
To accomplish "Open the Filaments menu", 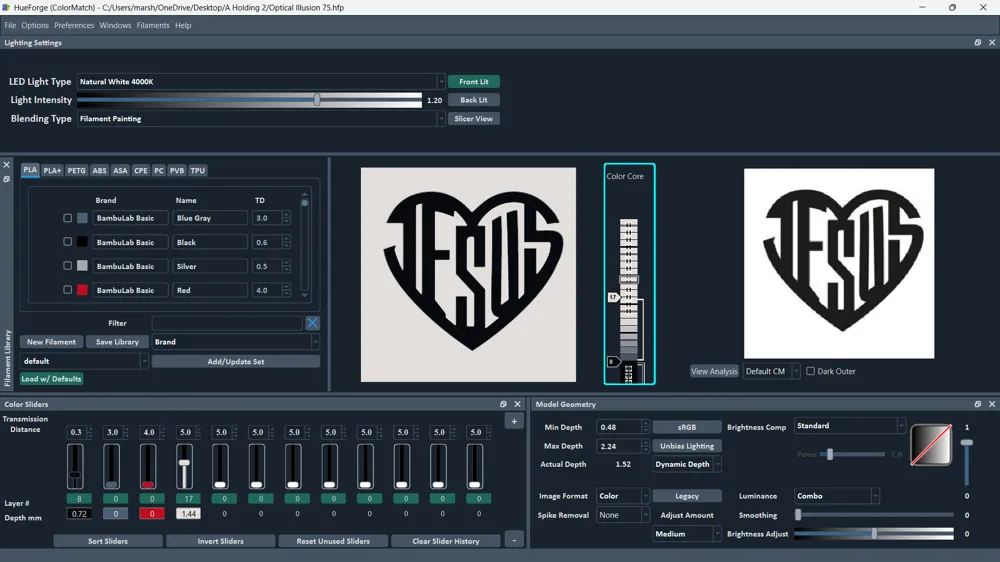I will click(153, 26).
